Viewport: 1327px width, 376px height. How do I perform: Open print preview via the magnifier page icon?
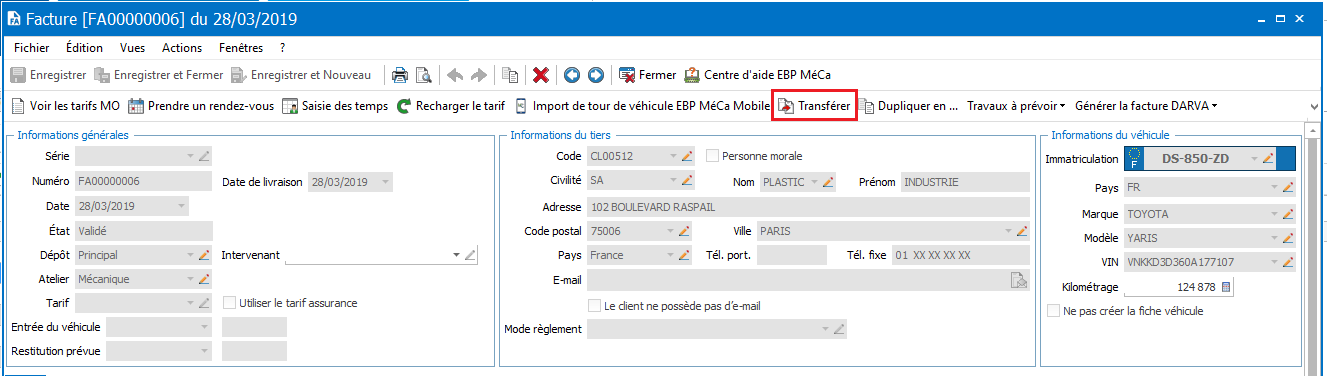423,75
